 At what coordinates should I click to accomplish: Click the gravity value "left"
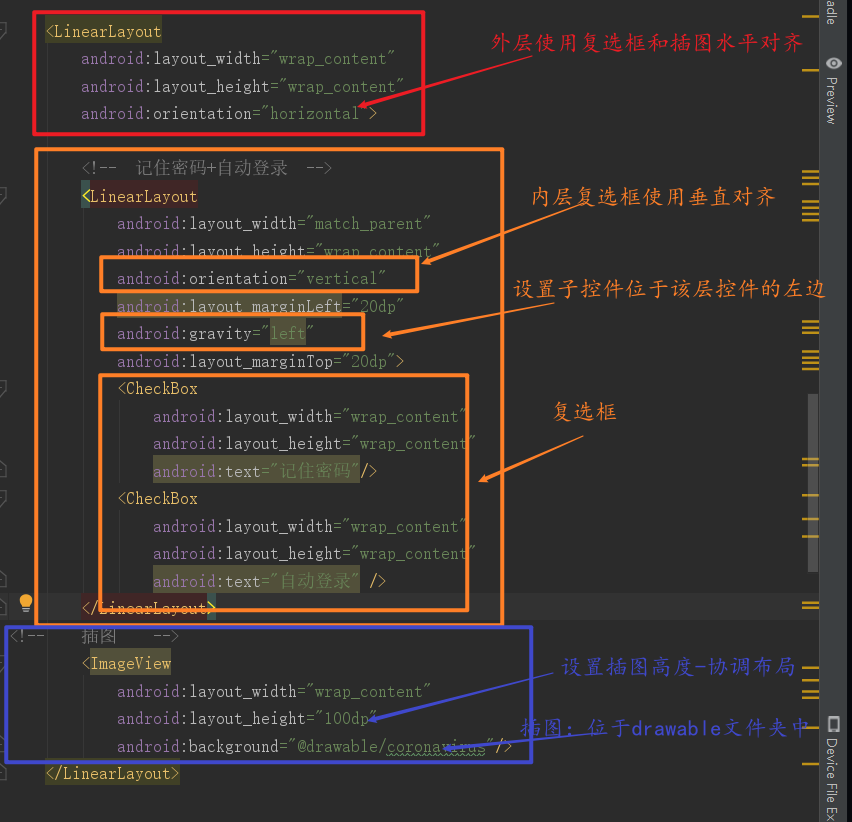click(x=288, y=333)
